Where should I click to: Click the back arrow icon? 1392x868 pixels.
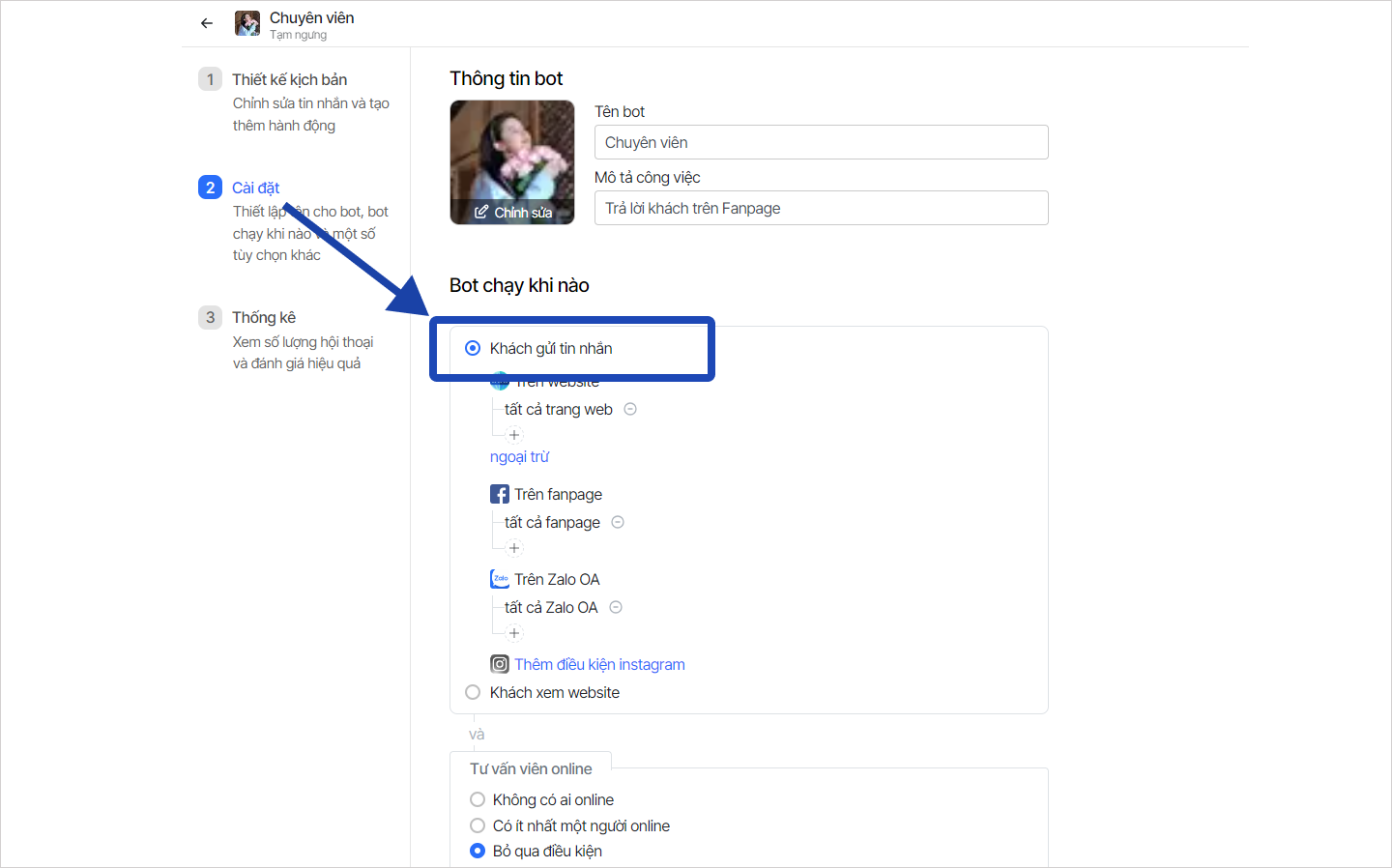[x=207, y=23]
